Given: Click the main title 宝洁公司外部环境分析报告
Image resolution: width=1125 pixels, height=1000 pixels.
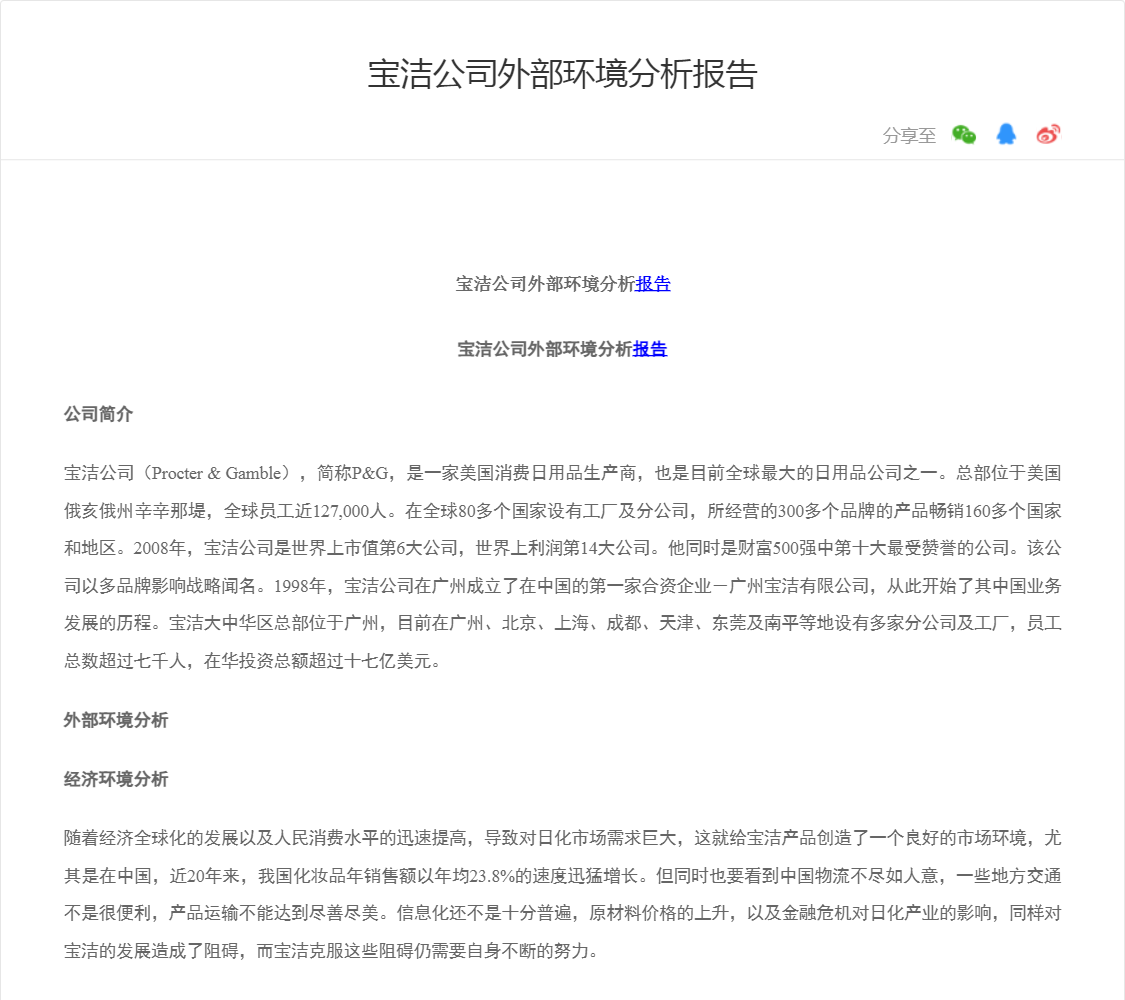Looking at the screenshot, I should [562, 74].
